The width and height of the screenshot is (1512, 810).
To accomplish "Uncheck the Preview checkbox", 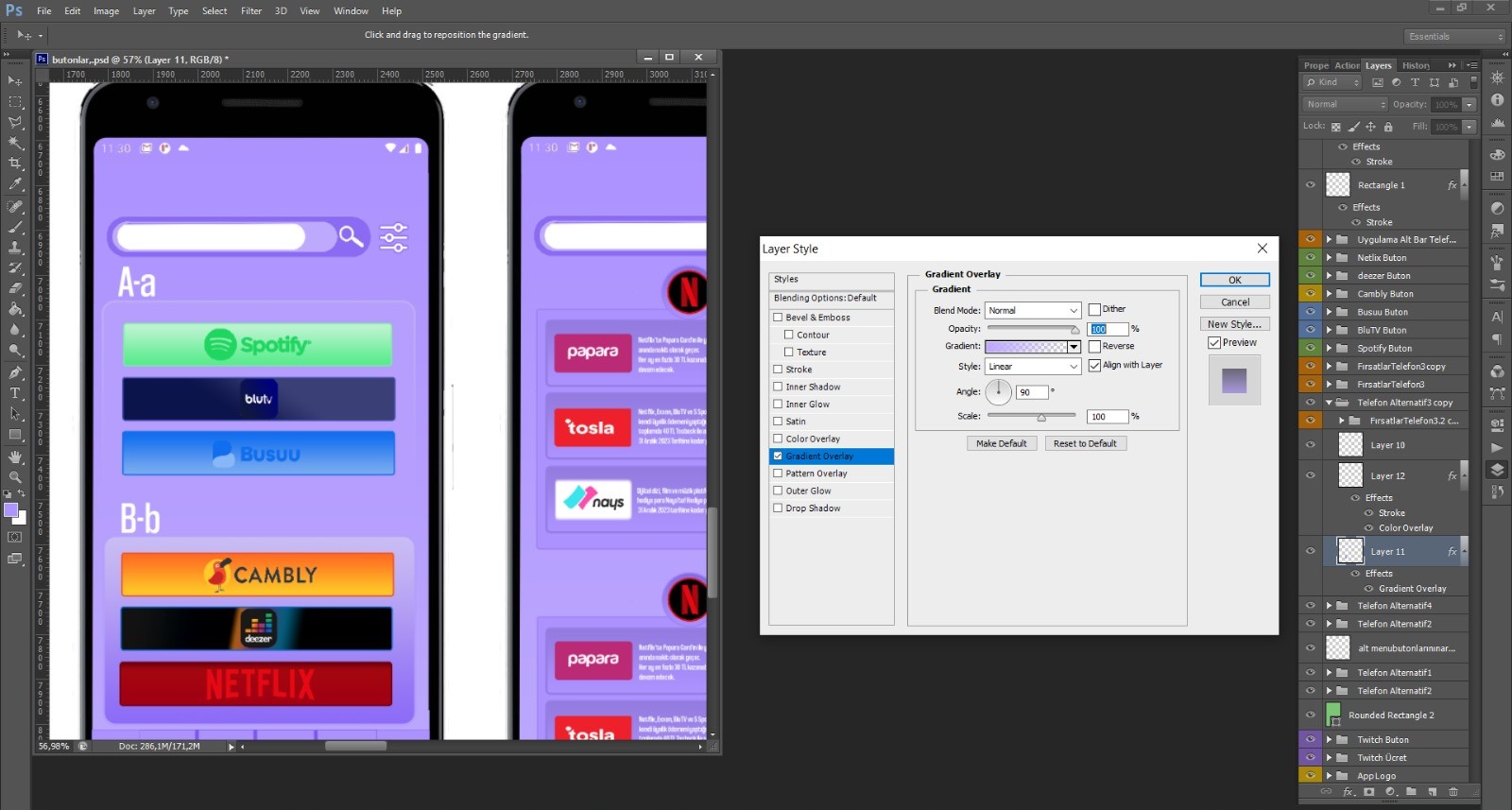I will click(x=1214, y=342).
